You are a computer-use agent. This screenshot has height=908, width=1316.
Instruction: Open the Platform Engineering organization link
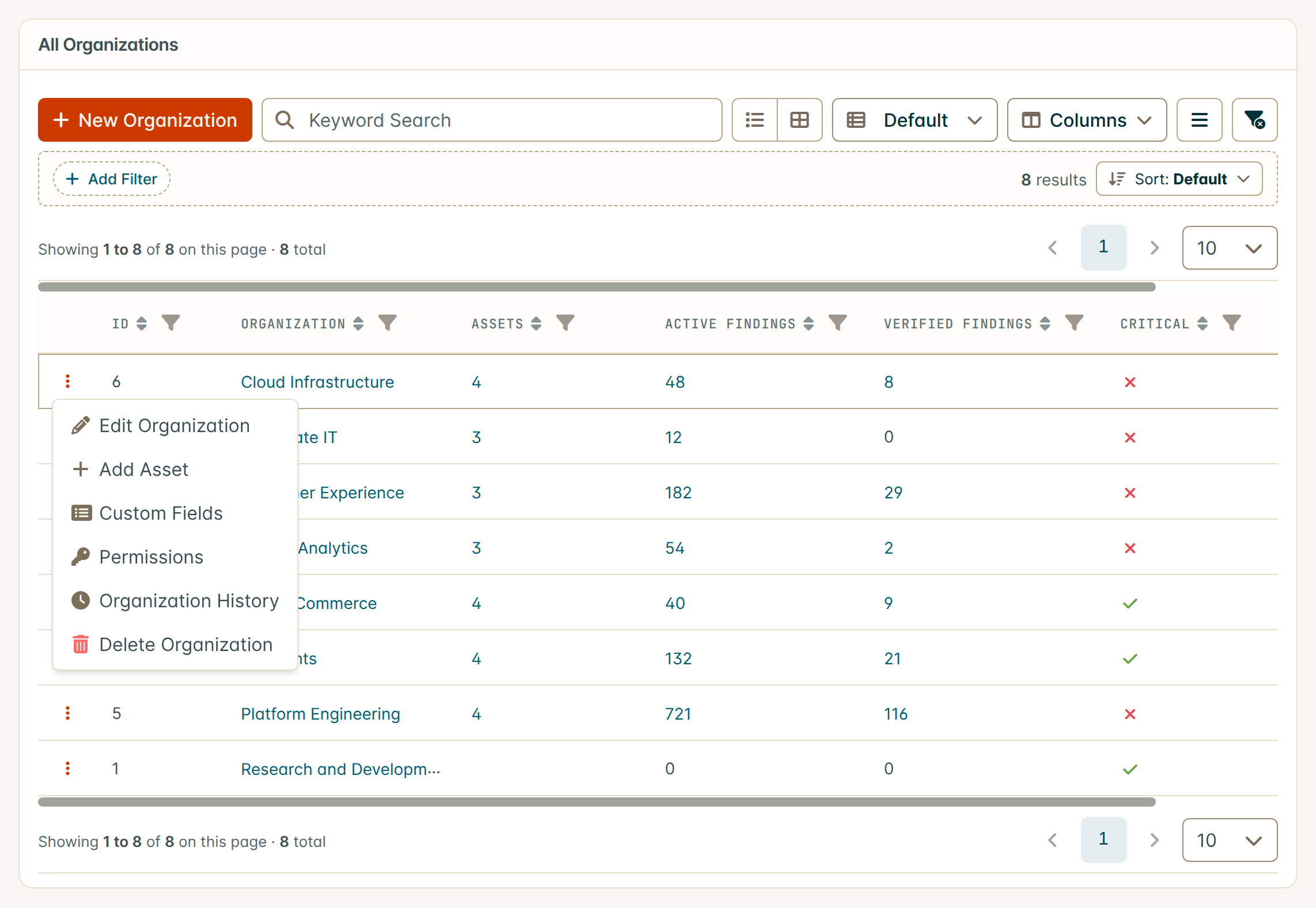point(320,714)
